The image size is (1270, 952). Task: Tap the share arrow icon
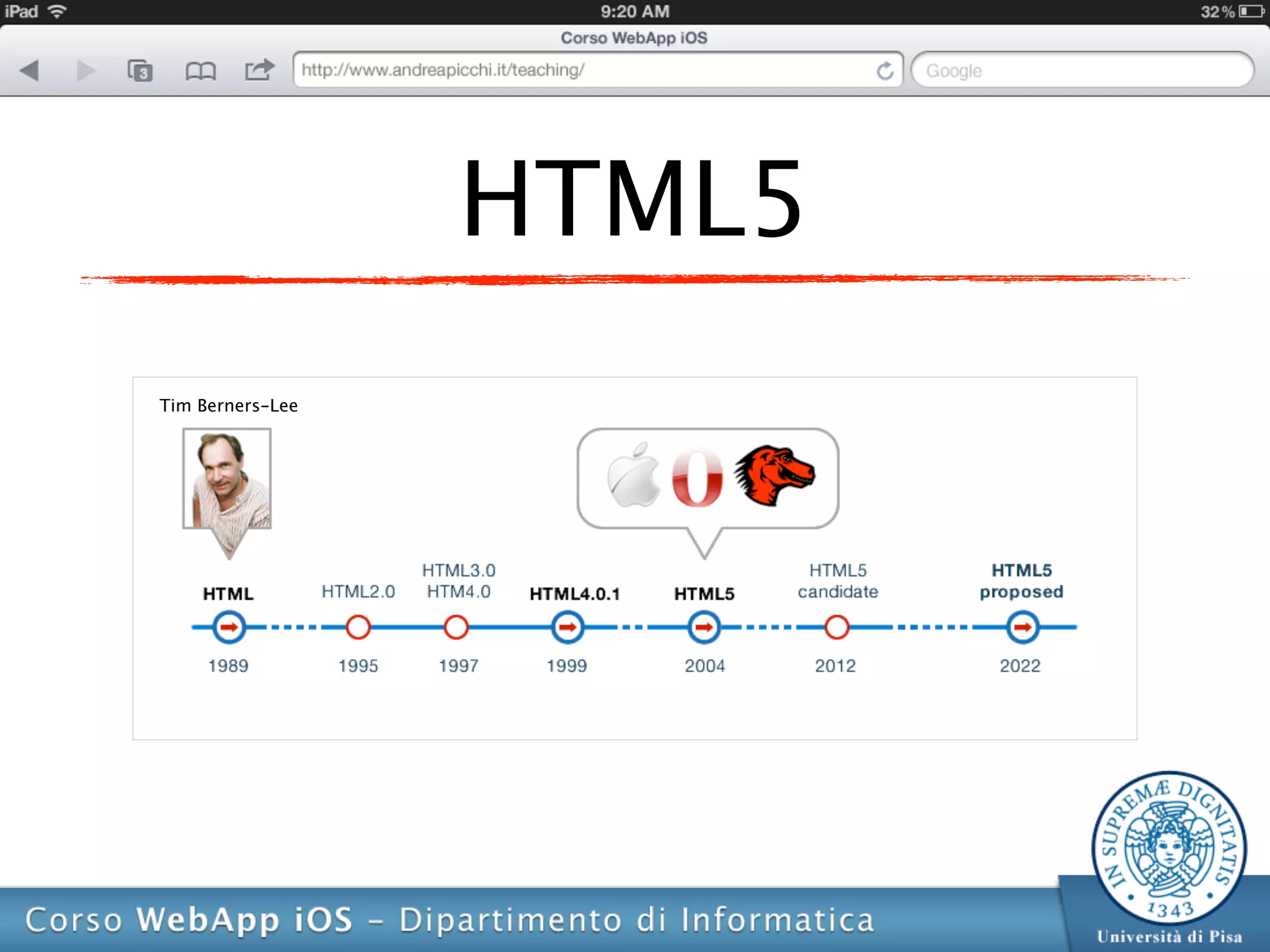[259, 69]
